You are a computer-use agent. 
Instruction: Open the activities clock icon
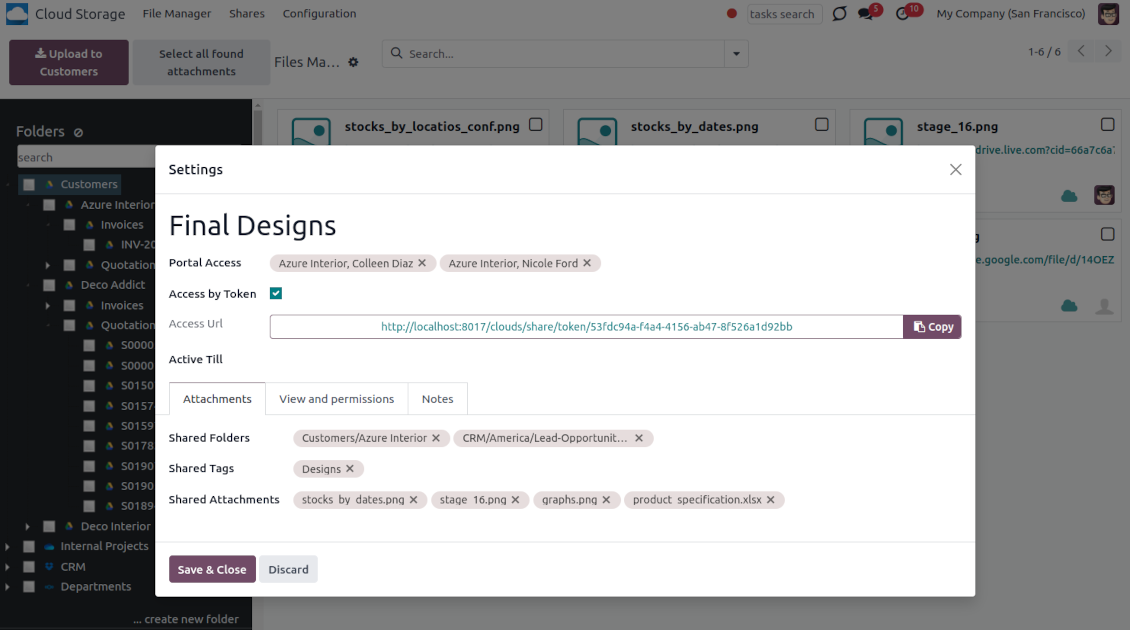pos(903,14)
